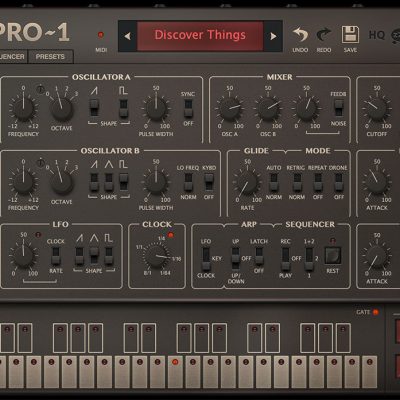Click Oscillator A fine tune mini knob
The image size is (400, 400).
40,89
